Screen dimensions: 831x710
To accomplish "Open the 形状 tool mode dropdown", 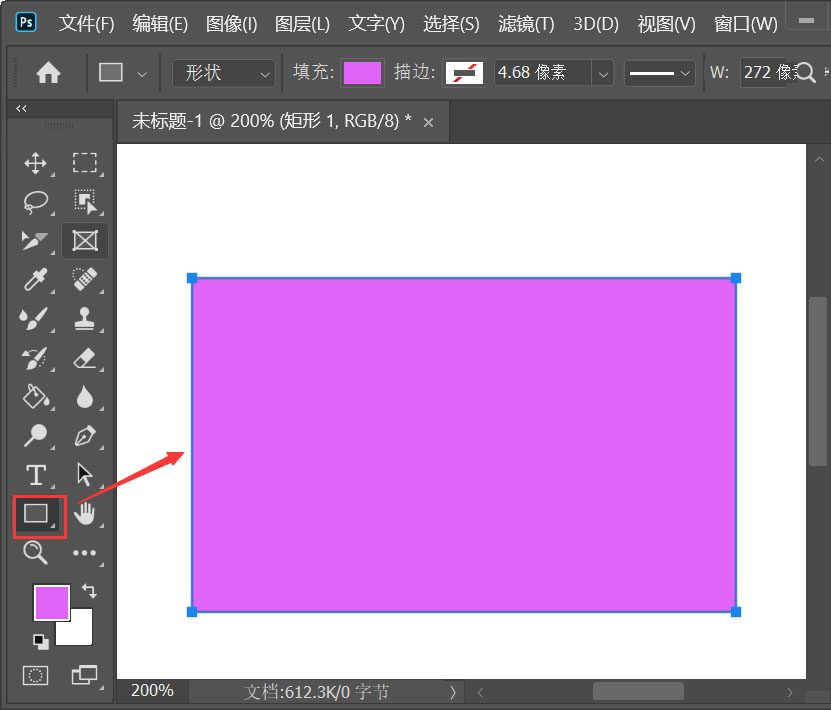I will pos(223,72).
